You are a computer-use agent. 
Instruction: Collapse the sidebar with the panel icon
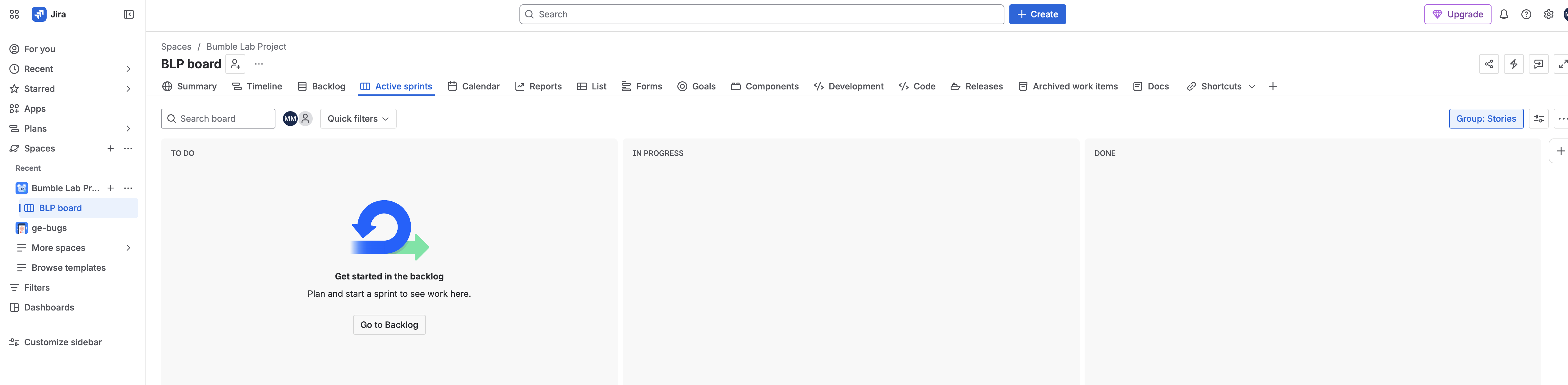click(128, 15)
